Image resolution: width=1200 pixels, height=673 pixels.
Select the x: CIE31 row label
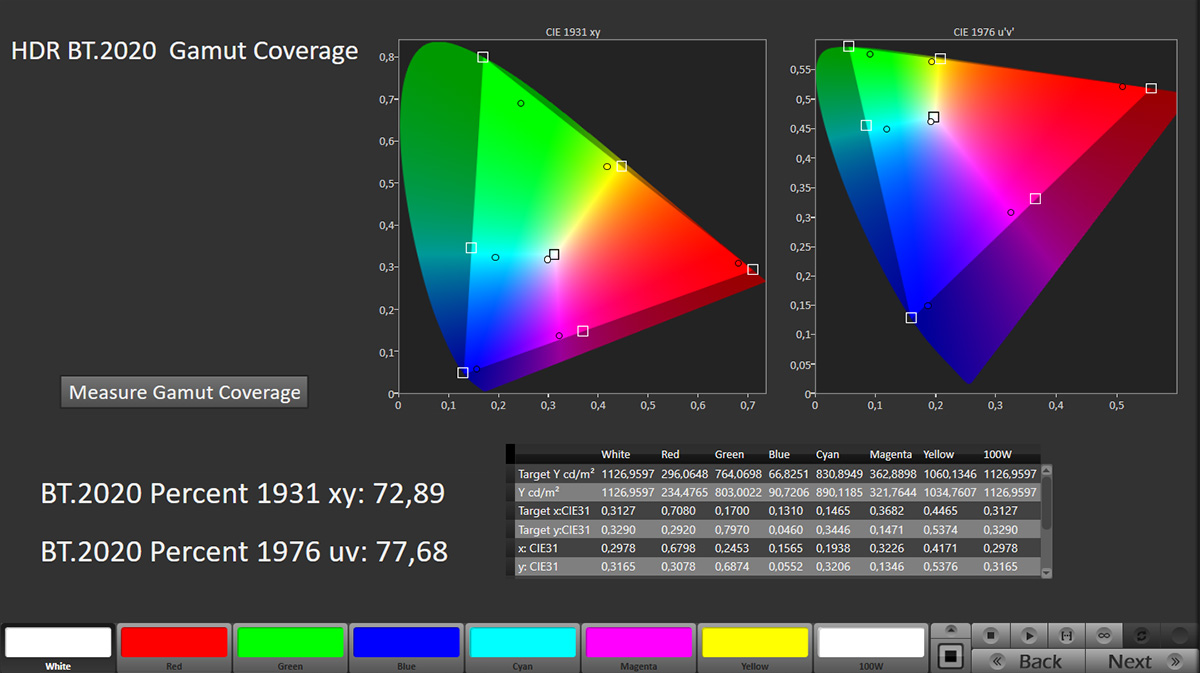[x=539, y=549]
